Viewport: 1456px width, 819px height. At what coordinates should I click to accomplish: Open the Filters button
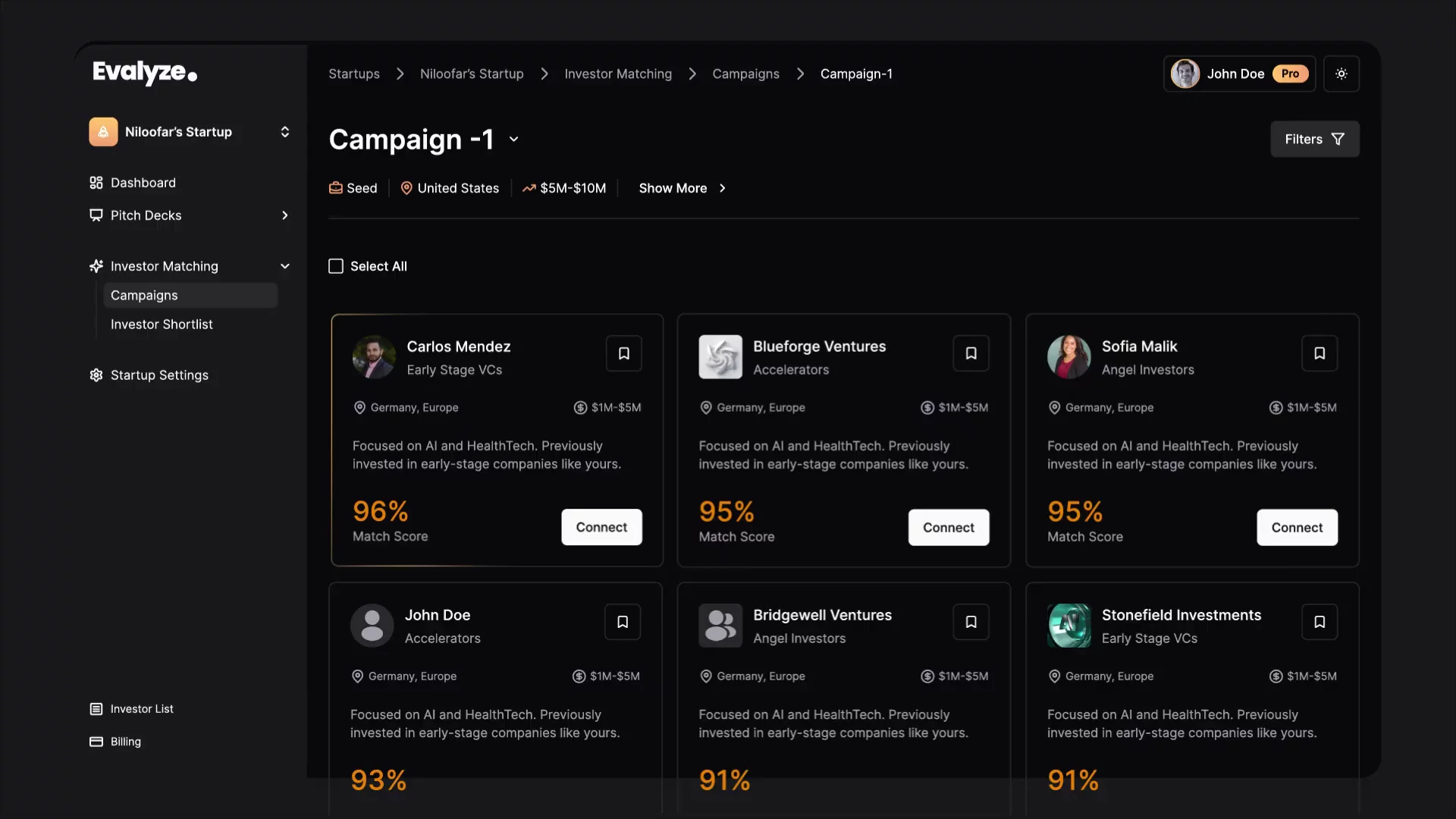tap(1315, 140)
